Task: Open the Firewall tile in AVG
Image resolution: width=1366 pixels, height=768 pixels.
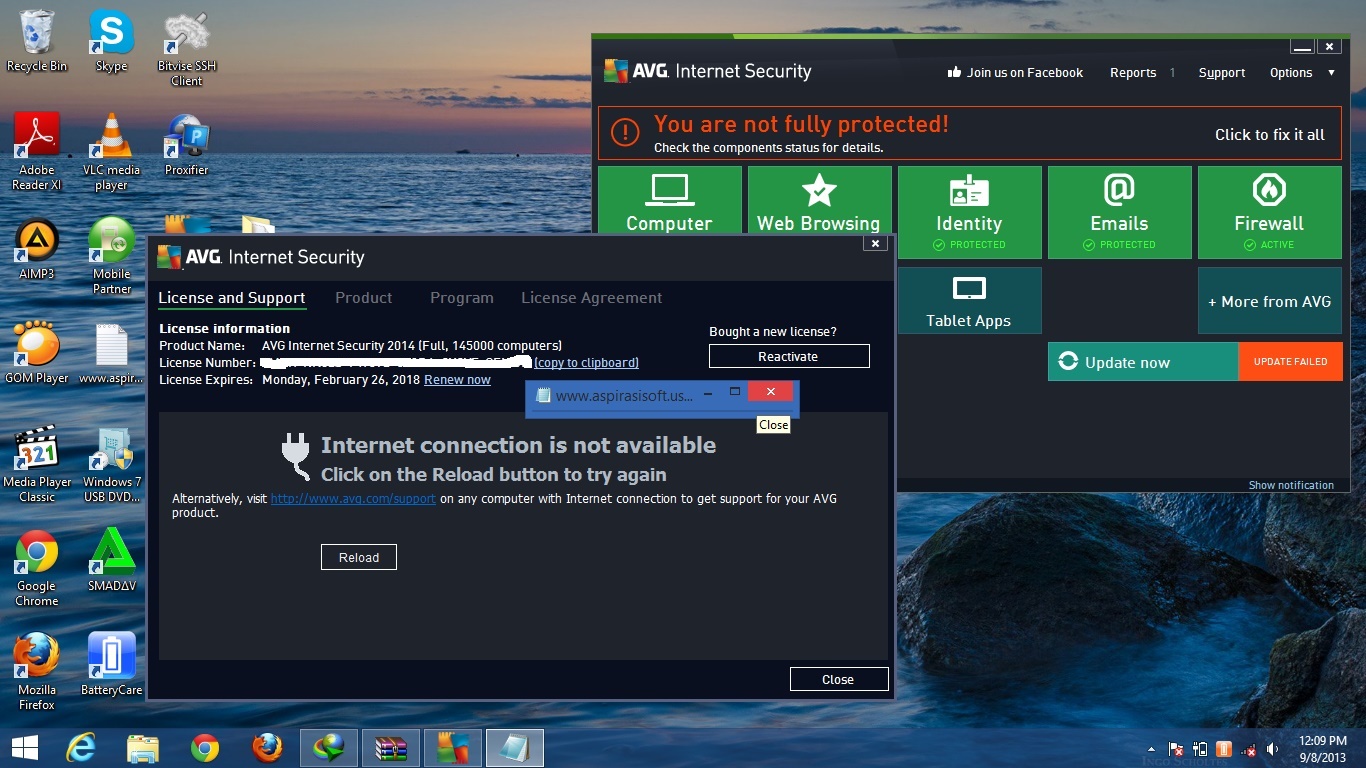Action: coord(1269,212)
